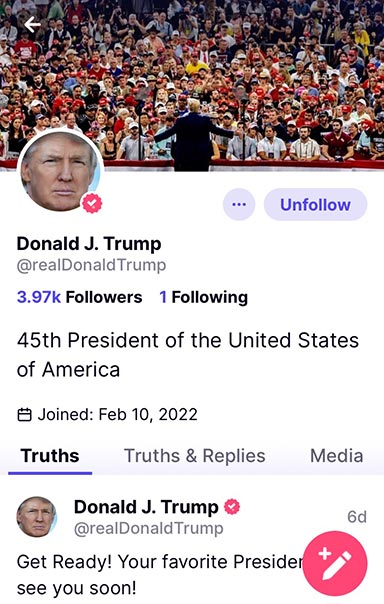View the 3.97k Followers list
384x604 pixels.
[x=79, y=297]
